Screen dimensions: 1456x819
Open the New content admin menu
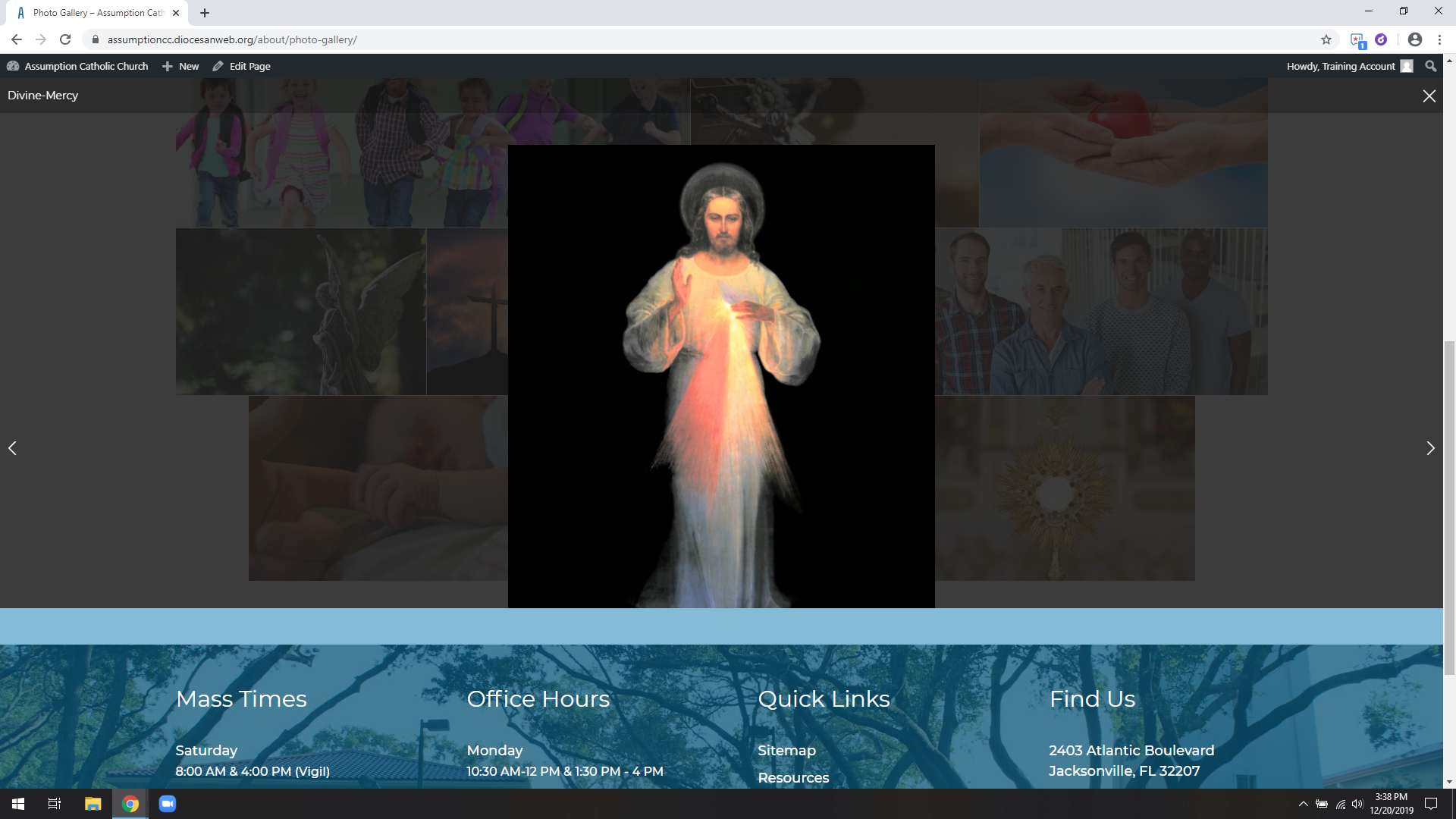(181, 66)
